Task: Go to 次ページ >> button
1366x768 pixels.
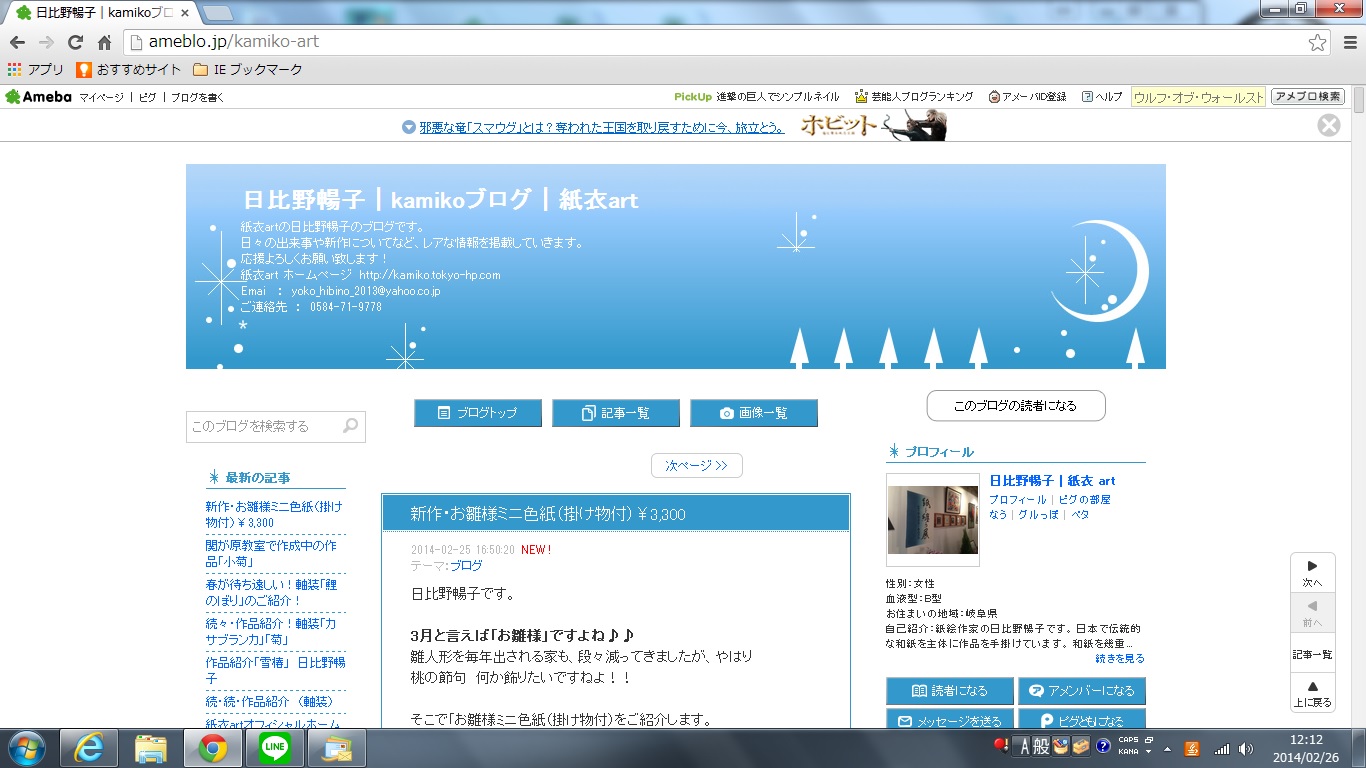Action: point(697,465)
